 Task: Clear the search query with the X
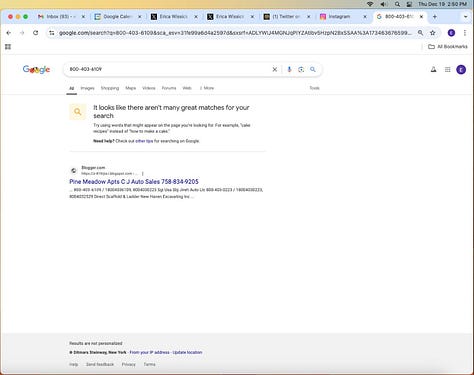(275, 69)
